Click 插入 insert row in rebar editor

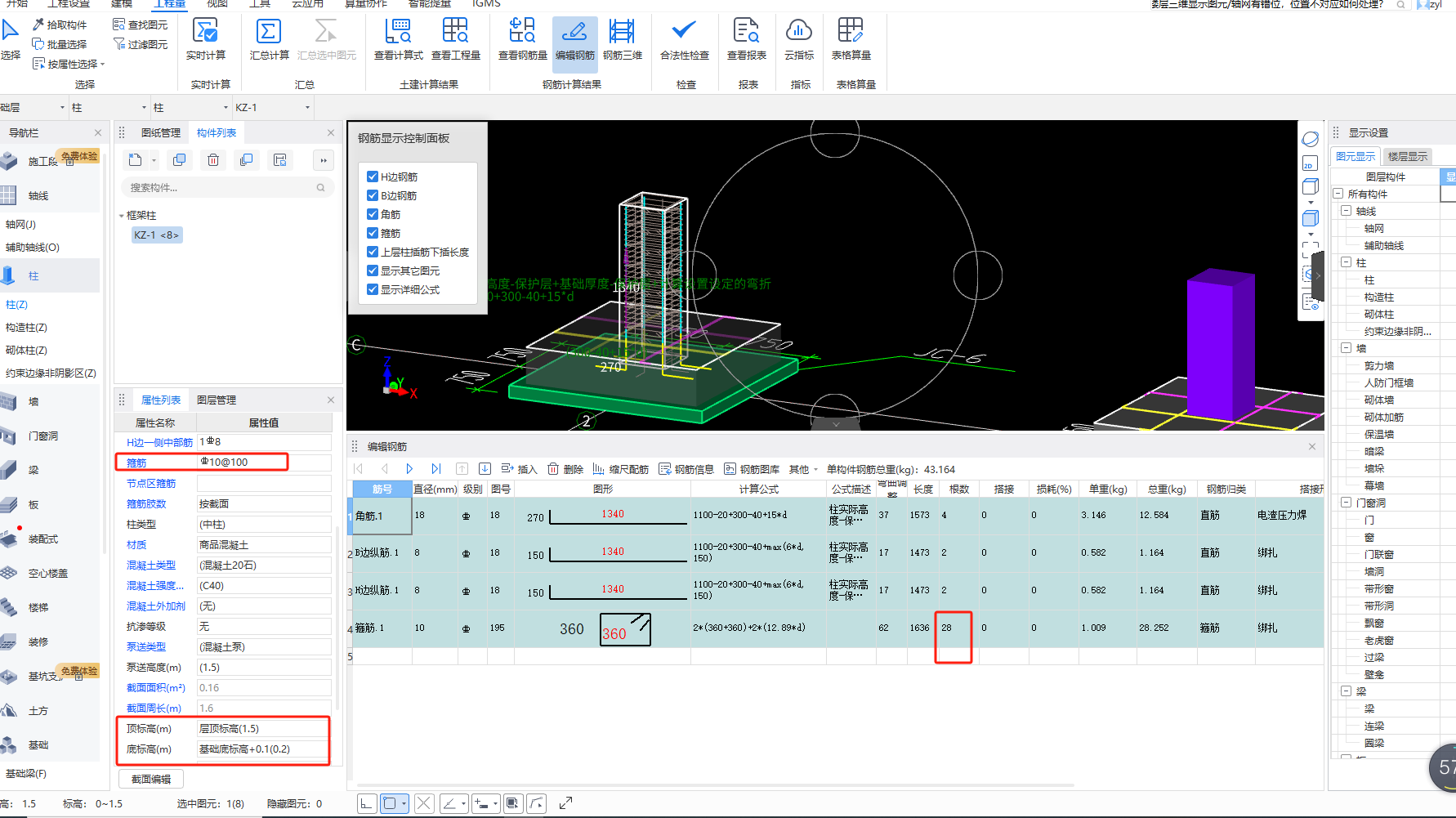[x=520, y=469]
